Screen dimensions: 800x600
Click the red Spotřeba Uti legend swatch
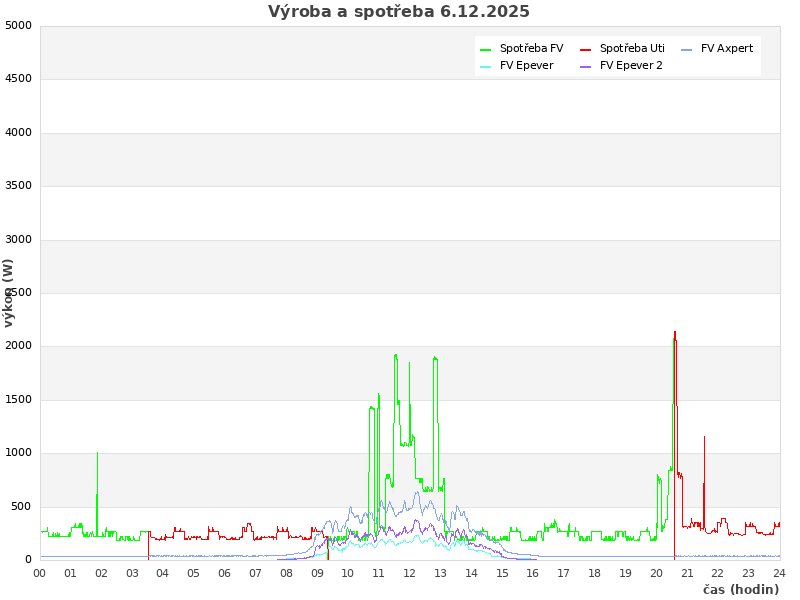(x=585, y=49)
